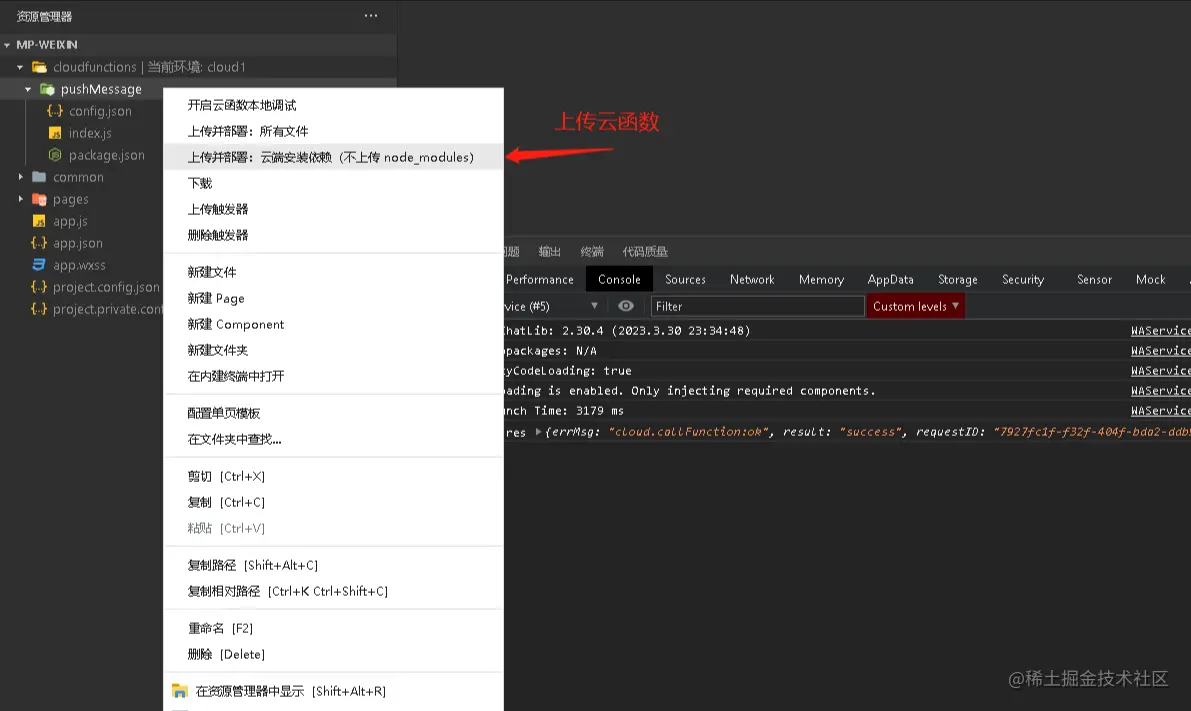Select 删除触发器 in the context menu
Viewport: 1191px width, 711px height.
[333, 235]
